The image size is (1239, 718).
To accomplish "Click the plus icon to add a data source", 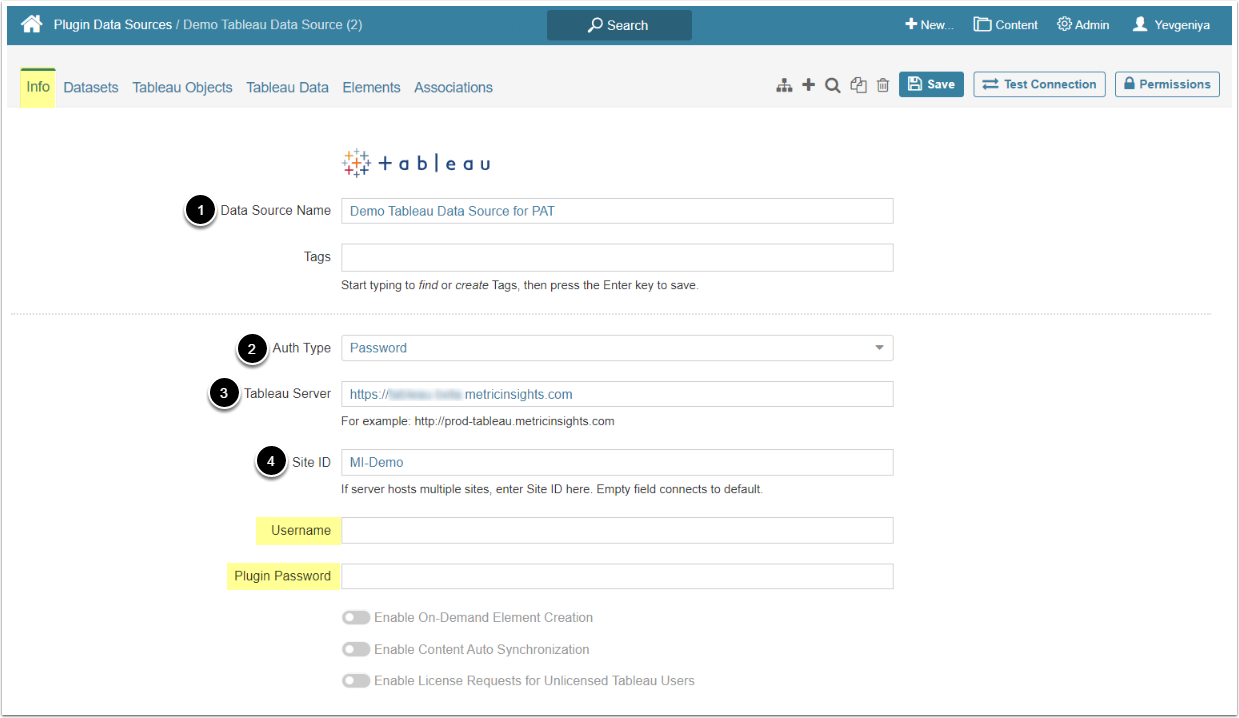I will pos(808,86).
